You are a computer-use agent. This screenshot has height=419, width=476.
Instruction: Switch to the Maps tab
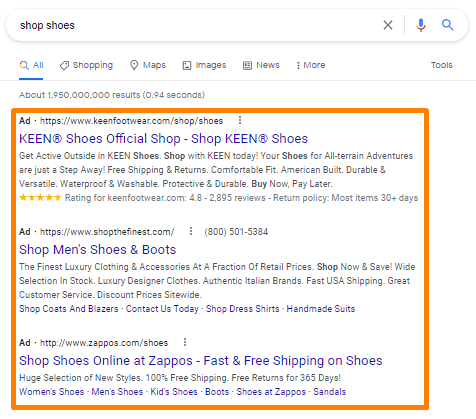point(148,65)
